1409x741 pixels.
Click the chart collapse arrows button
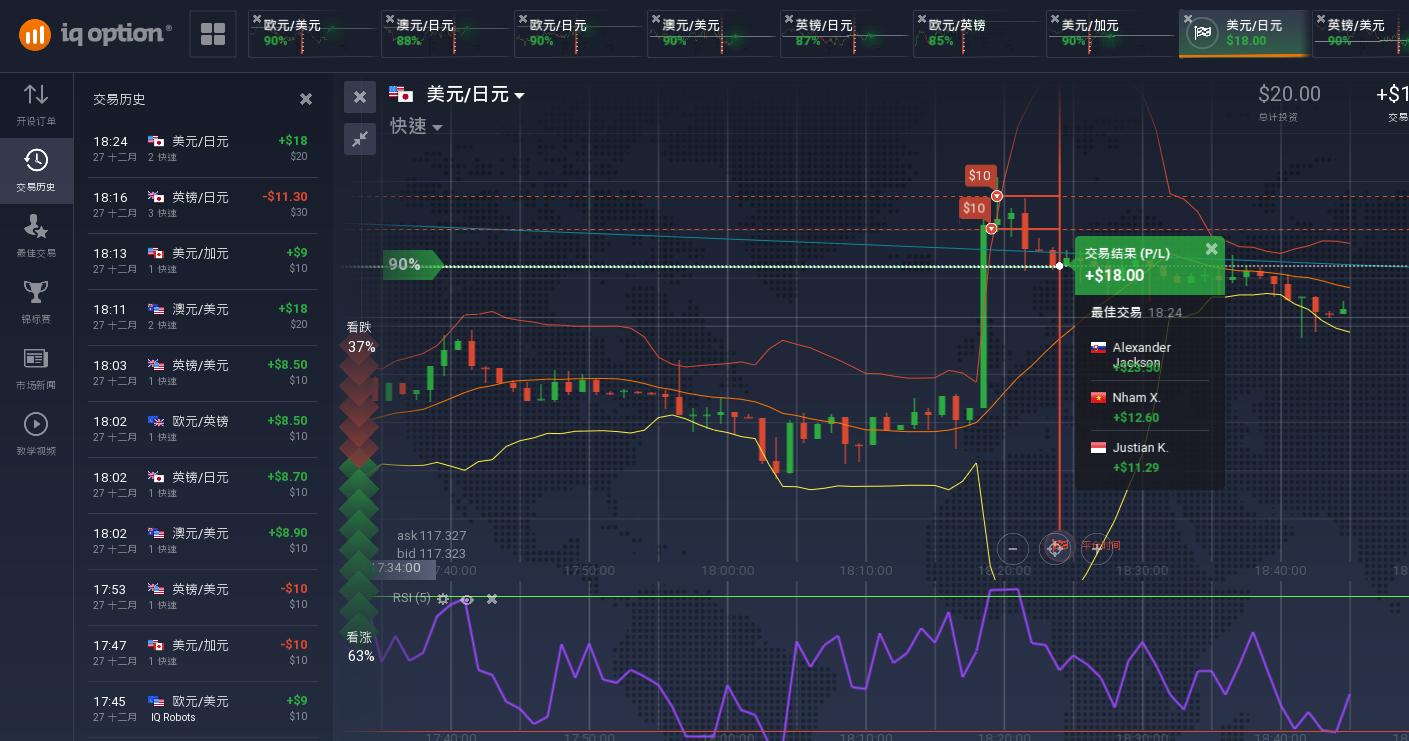click(360, 139)
